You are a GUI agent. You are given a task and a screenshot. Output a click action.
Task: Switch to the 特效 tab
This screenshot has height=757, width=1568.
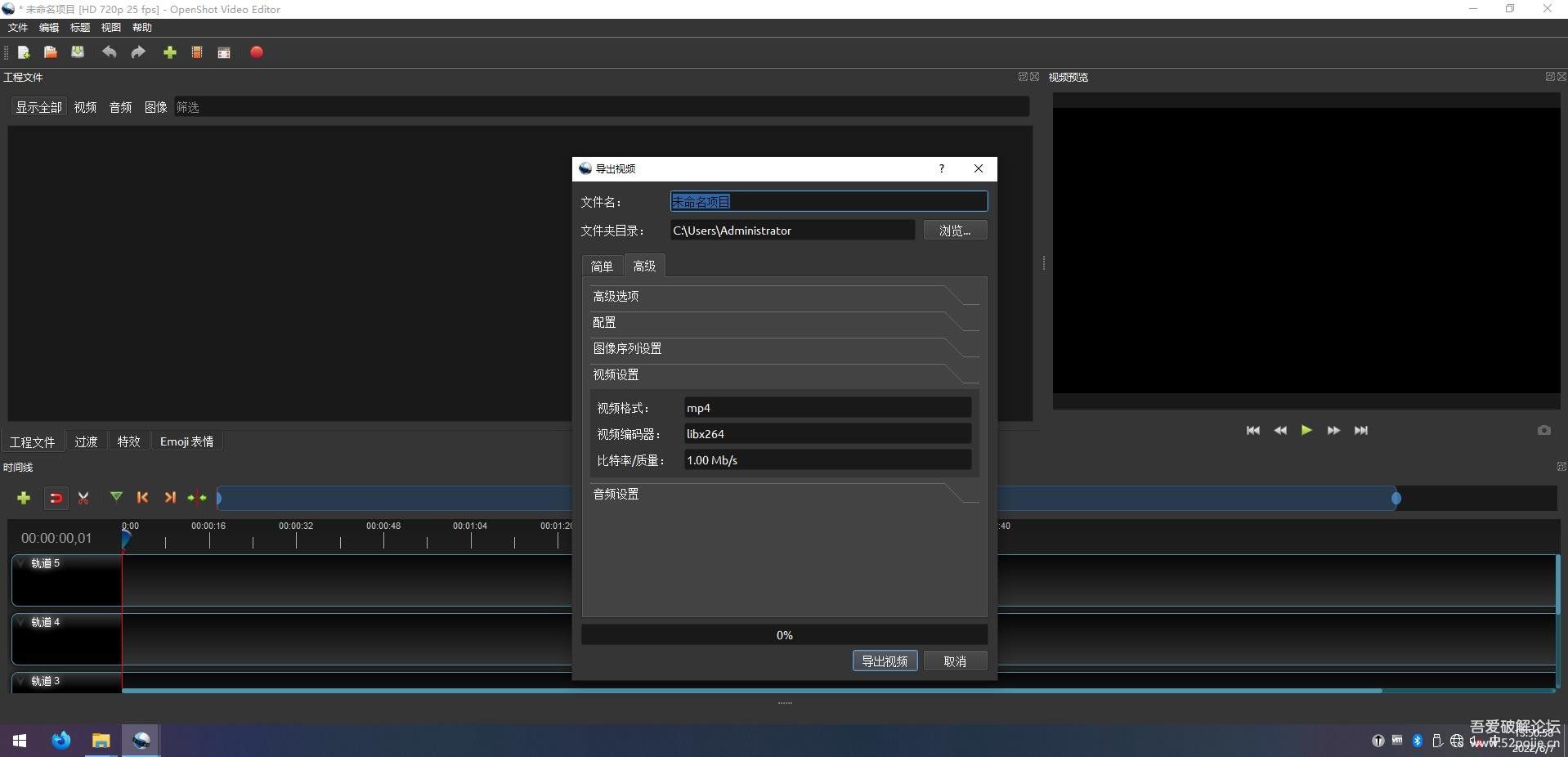coord(128,441)
